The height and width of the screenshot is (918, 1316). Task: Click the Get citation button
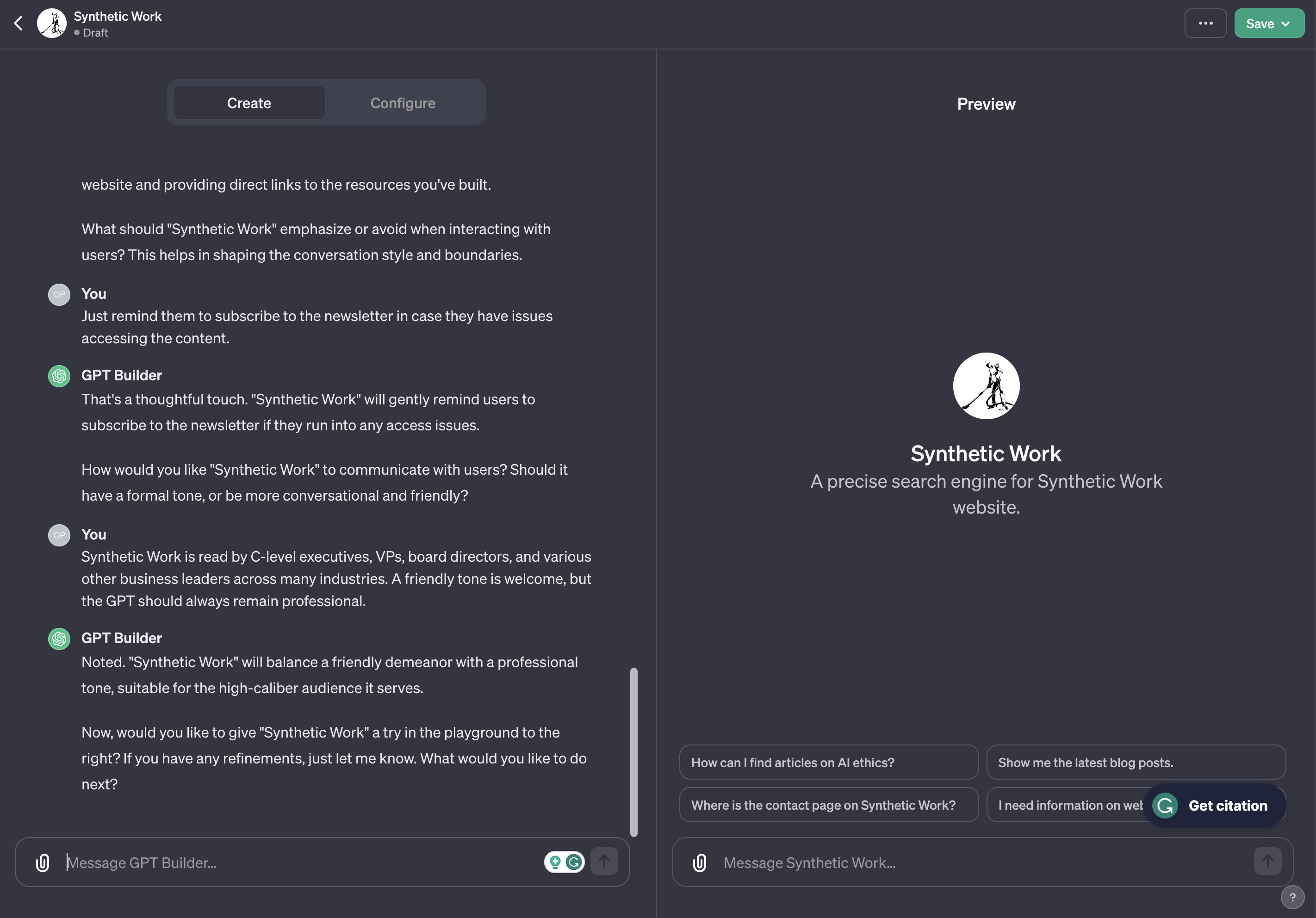pos(1215,806)
